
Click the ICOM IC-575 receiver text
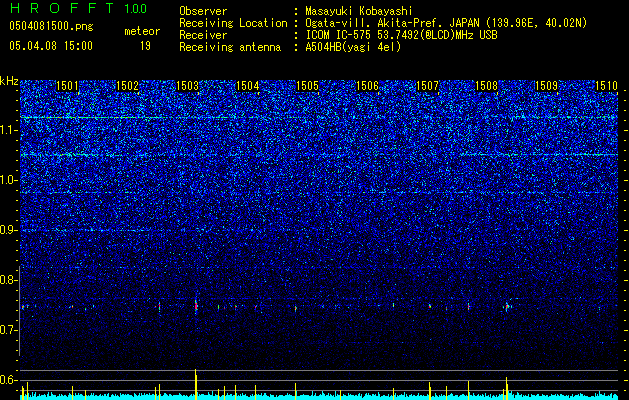(x=402, y=35)
